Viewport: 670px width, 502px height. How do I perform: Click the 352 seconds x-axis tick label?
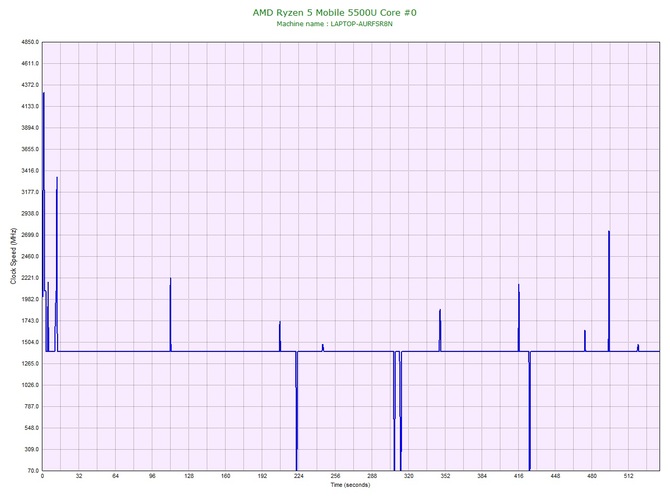pyautogui.click(x=445, y=476)
